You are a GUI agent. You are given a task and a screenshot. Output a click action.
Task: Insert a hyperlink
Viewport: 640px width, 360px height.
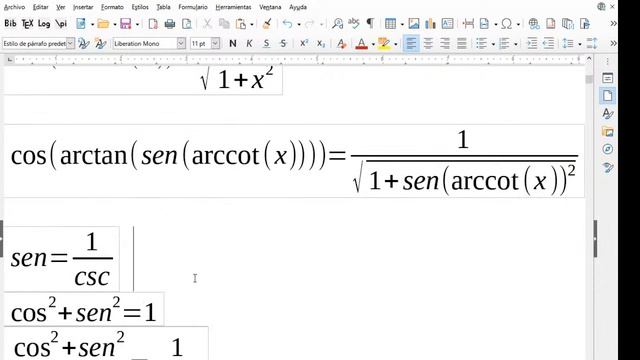533,24
